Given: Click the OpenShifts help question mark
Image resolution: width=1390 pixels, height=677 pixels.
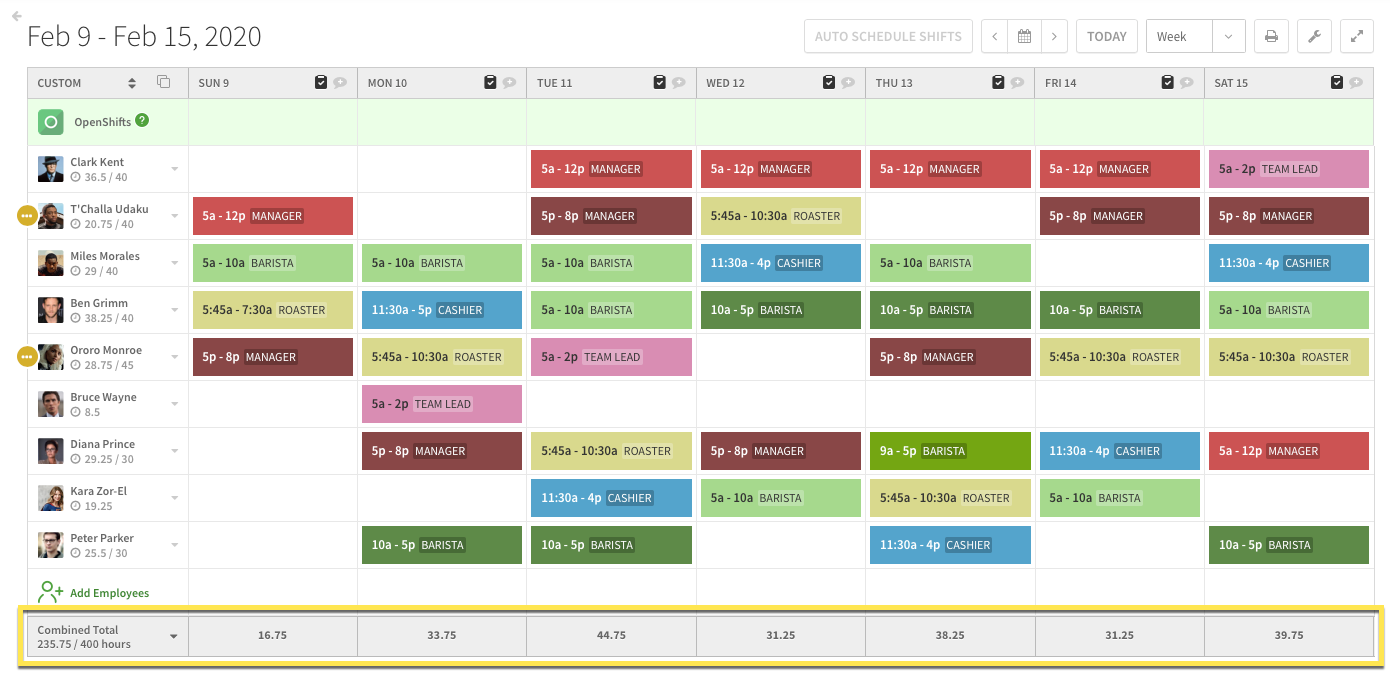Looking at the screenshot, I should (x=142, y=120).
